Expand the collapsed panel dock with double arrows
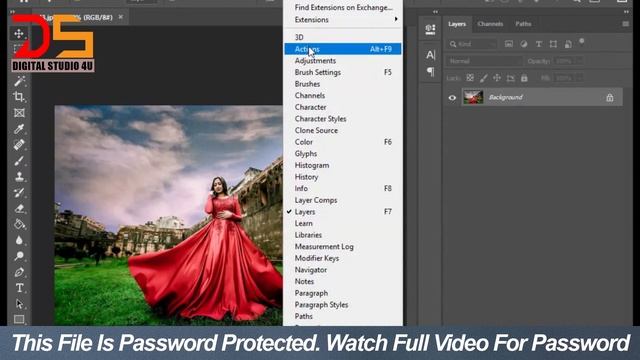 pos(436,12)
